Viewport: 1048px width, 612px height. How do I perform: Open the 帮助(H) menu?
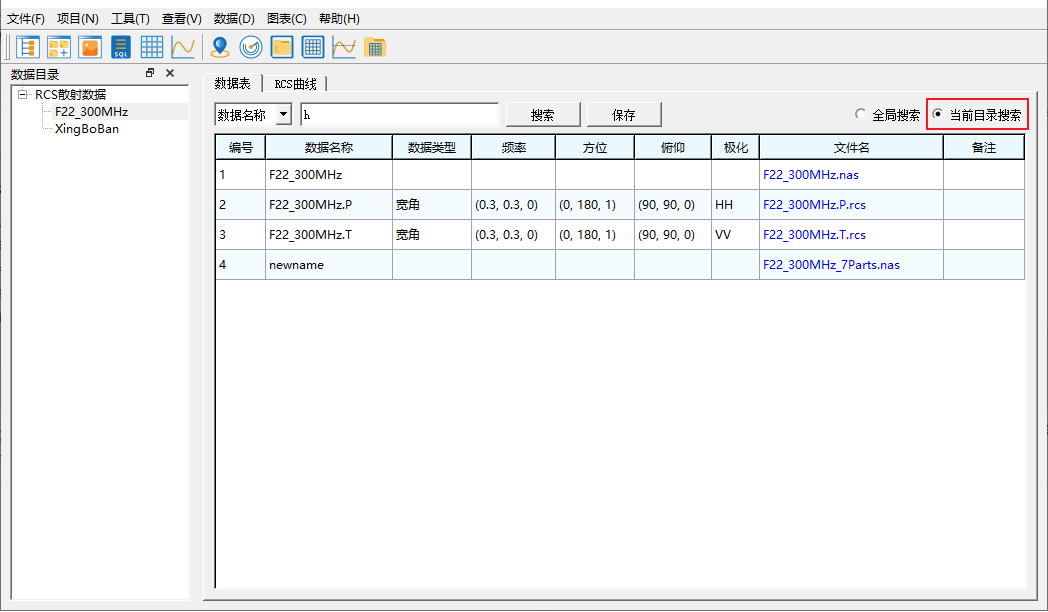pos(339,19)
